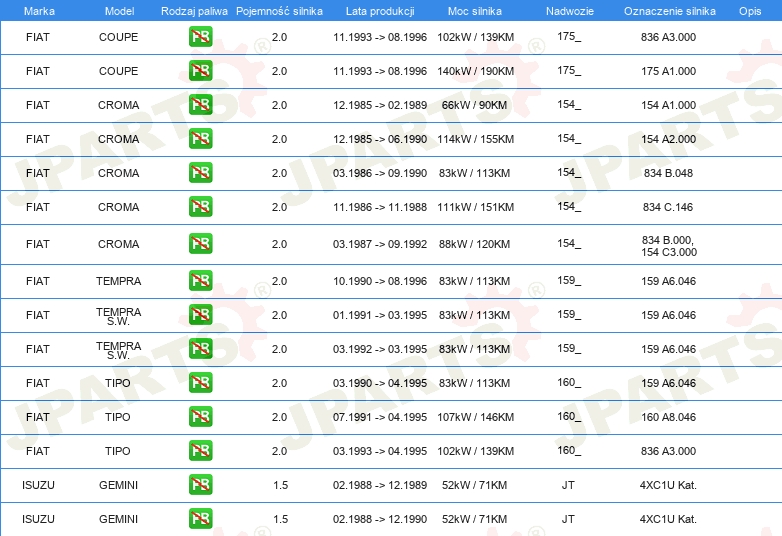This screenshot has width=782, height=536.
Task: Select production dates 01.1991 -> 03.1995
Action: (x=380, y=315)
